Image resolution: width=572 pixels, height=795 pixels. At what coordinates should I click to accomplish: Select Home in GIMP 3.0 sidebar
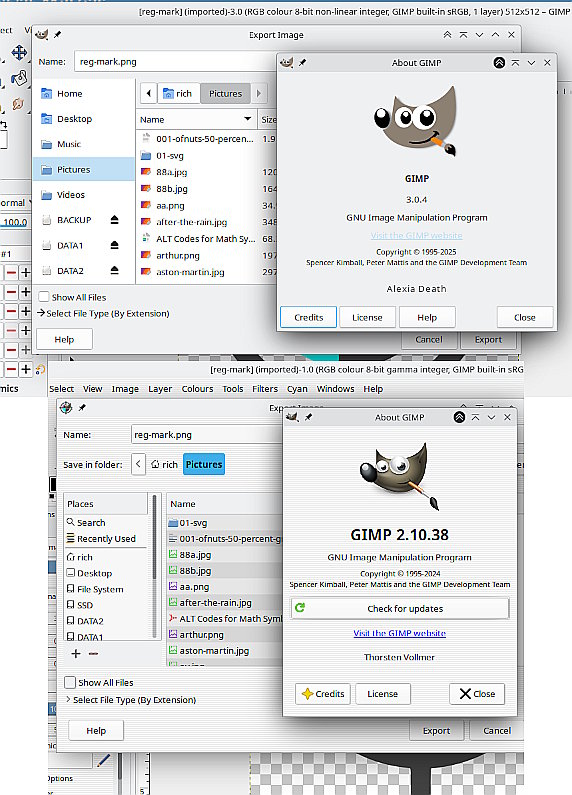pyautogui.click(x=84, y=93)
